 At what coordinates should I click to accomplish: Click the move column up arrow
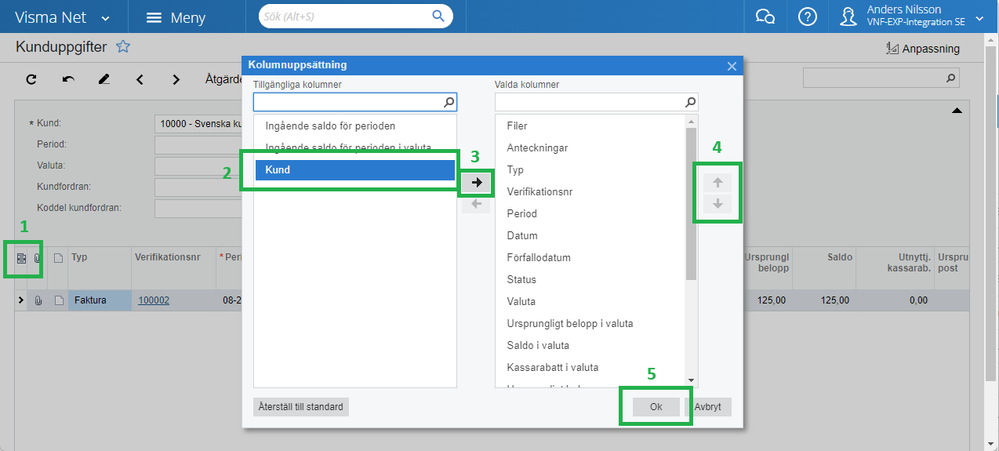point(717,183)
